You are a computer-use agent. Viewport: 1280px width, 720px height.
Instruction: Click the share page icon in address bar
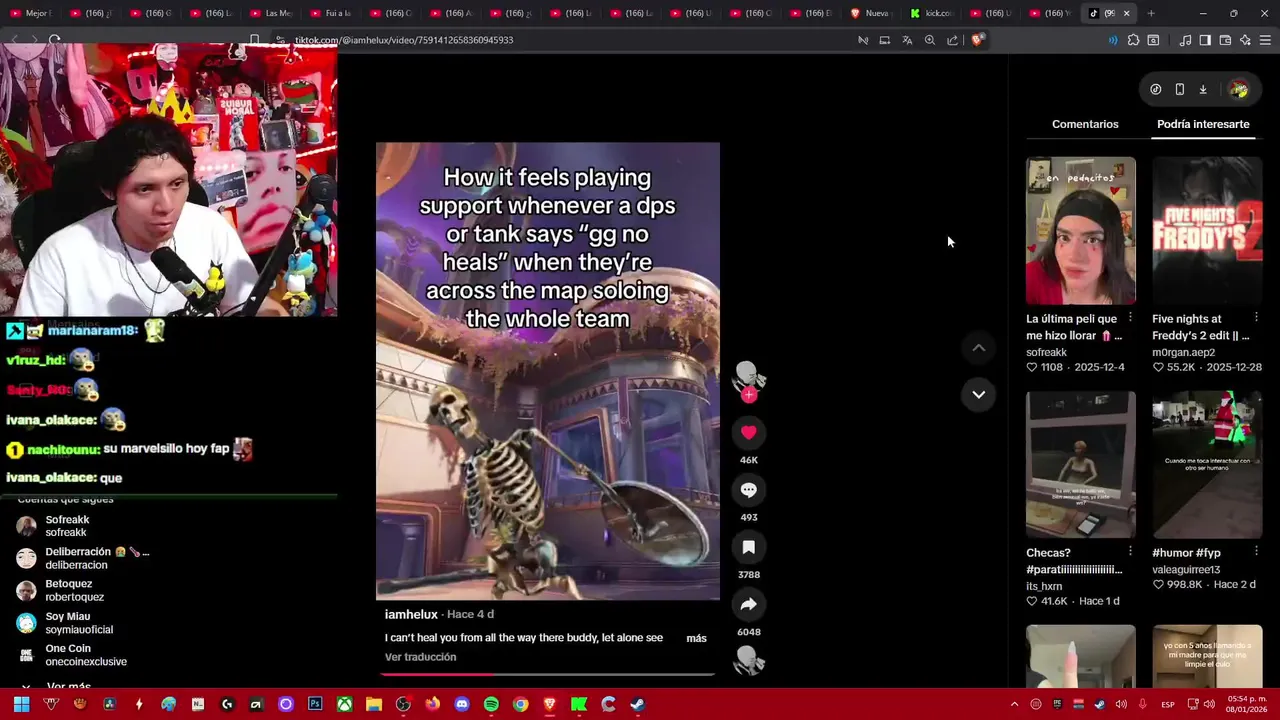(952, 40)
